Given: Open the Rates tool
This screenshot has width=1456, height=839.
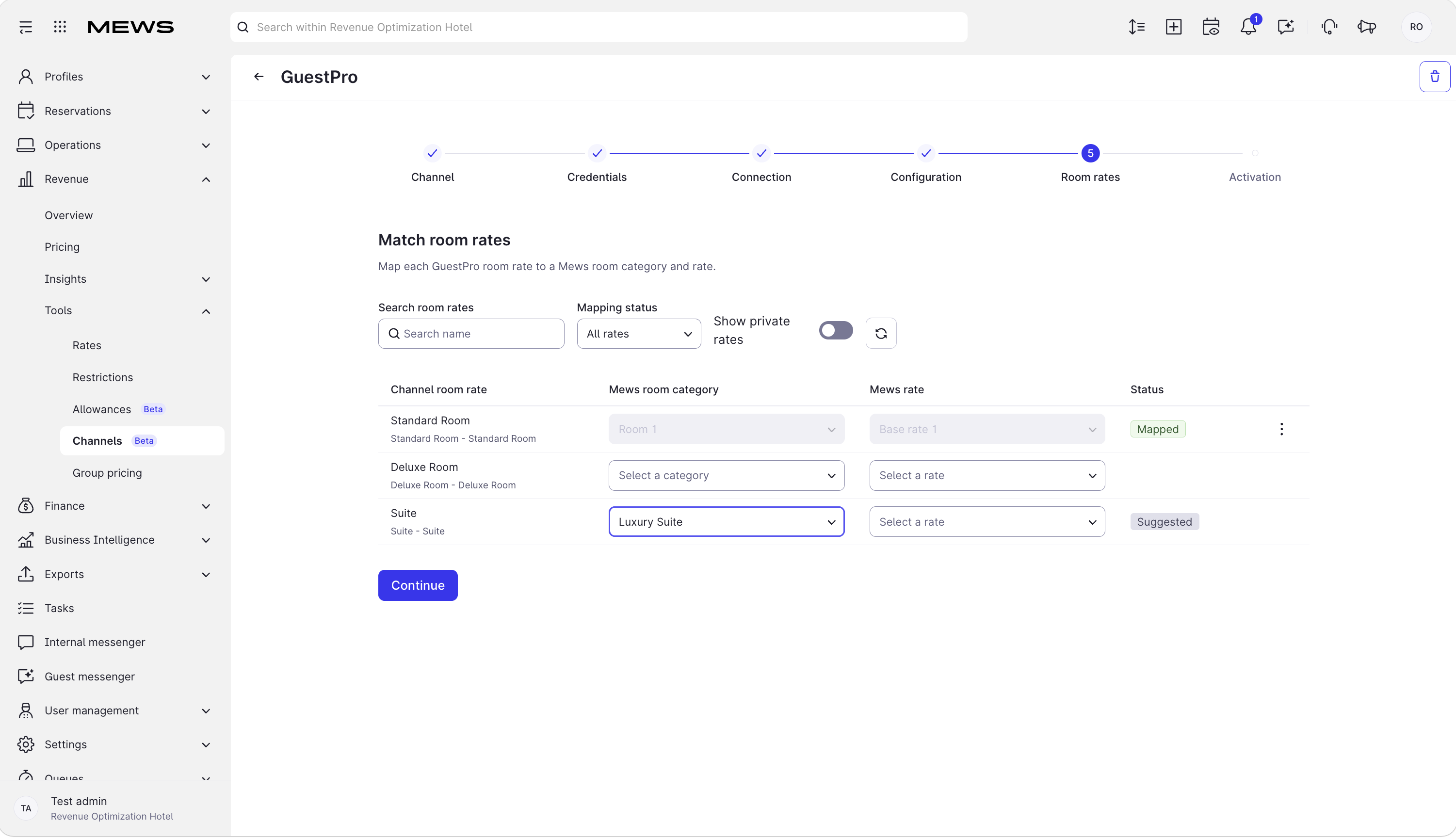Looking at the screenshot, I should click(87, 345).
